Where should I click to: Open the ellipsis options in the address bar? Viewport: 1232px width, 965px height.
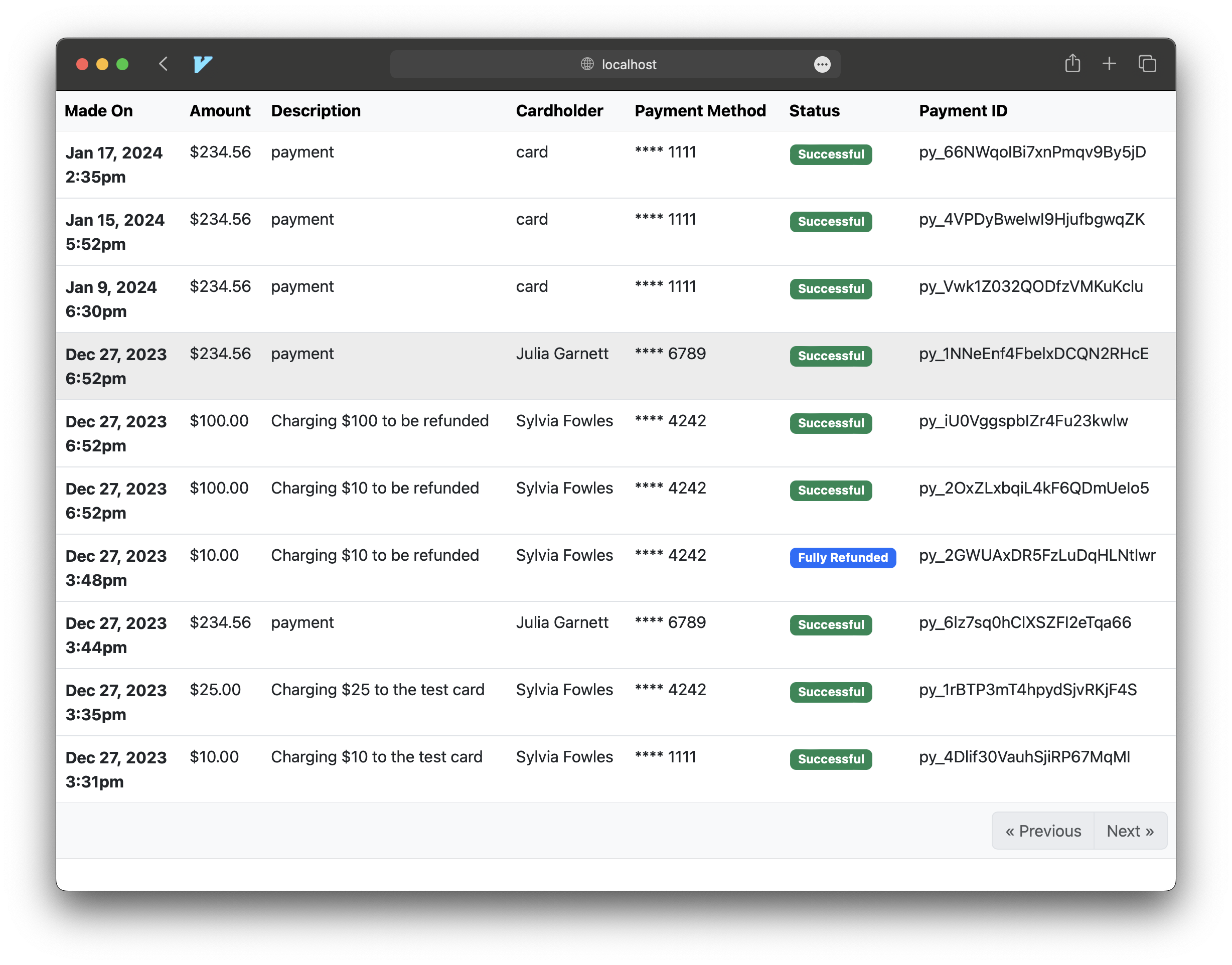point(822,64)
